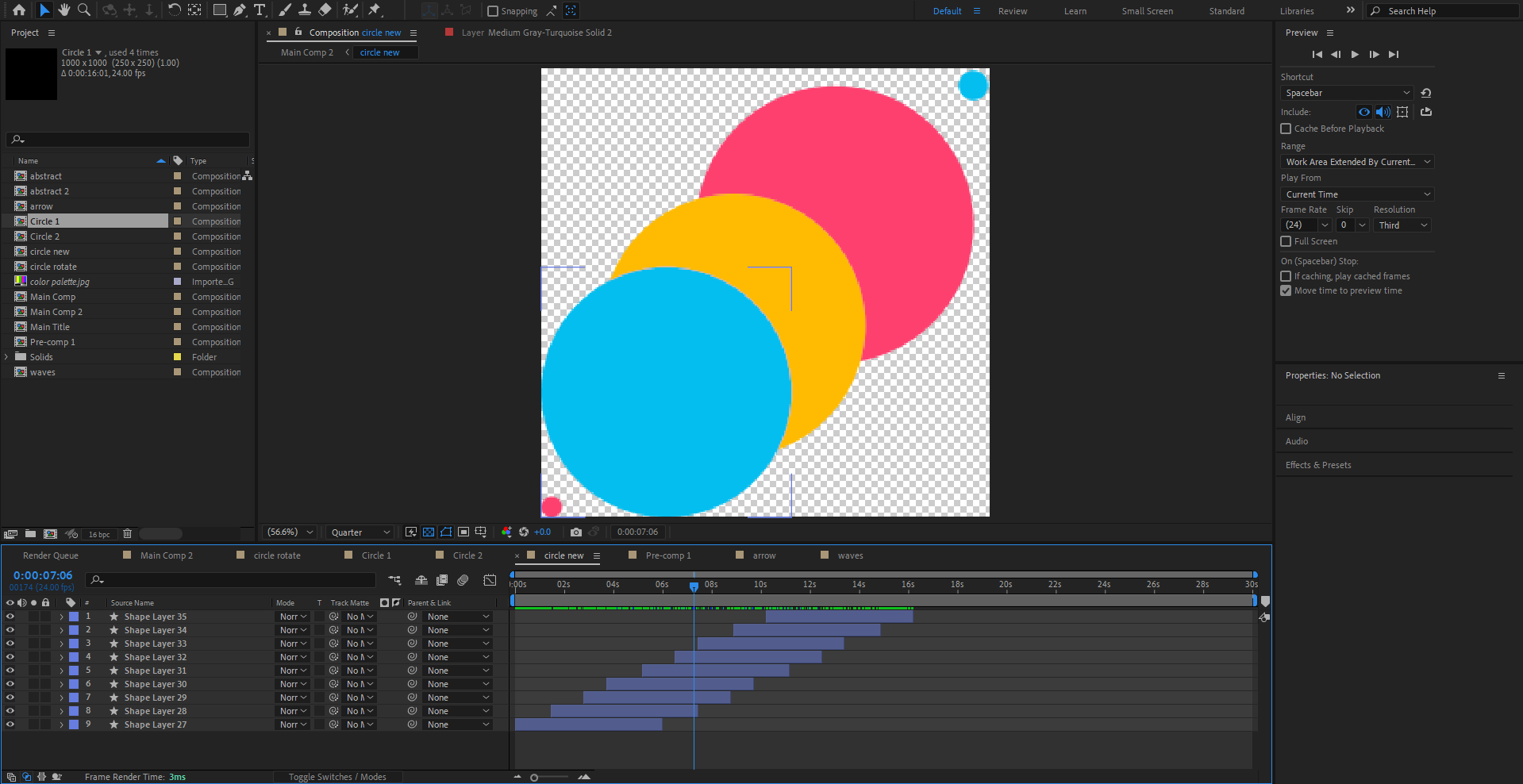
Task: Open the Render Queue tab
Action: [51, 555]
